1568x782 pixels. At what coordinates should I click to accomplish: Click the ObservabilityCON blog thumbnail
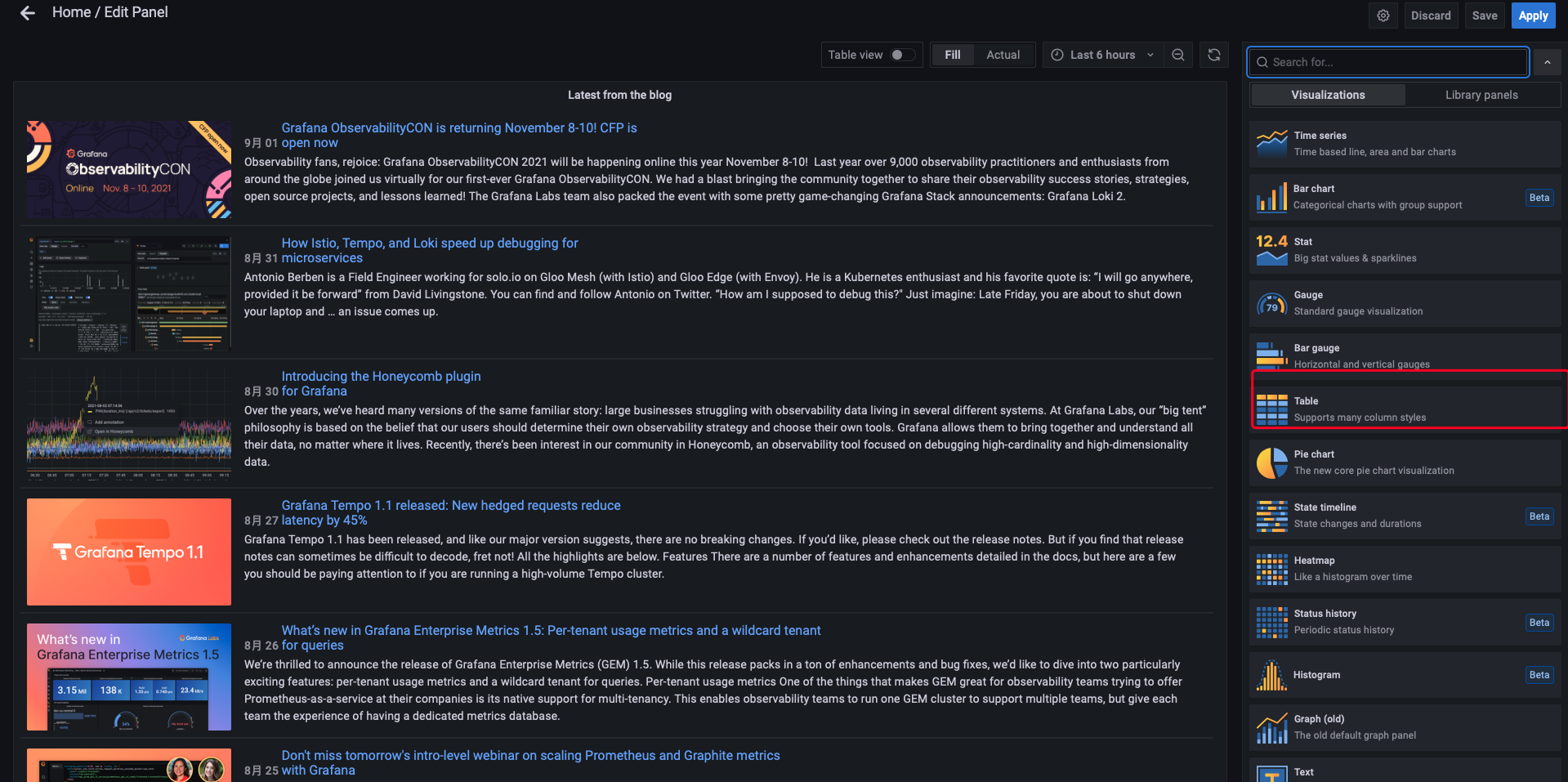[x=129, y=169]
